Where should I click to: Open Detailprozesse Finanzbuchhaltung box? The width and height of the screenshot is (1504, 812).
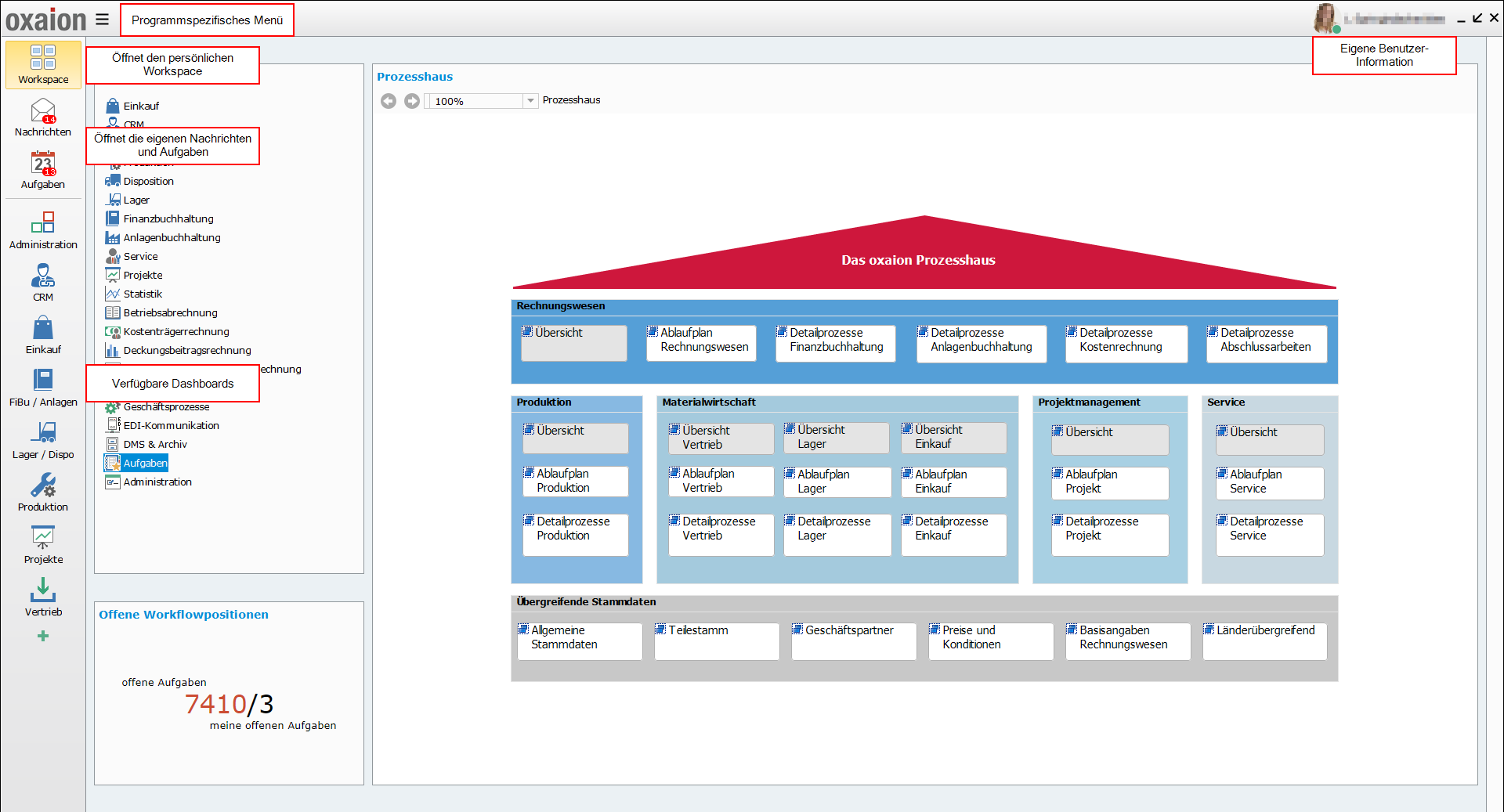pyautogui.click(x=835, y=343)
